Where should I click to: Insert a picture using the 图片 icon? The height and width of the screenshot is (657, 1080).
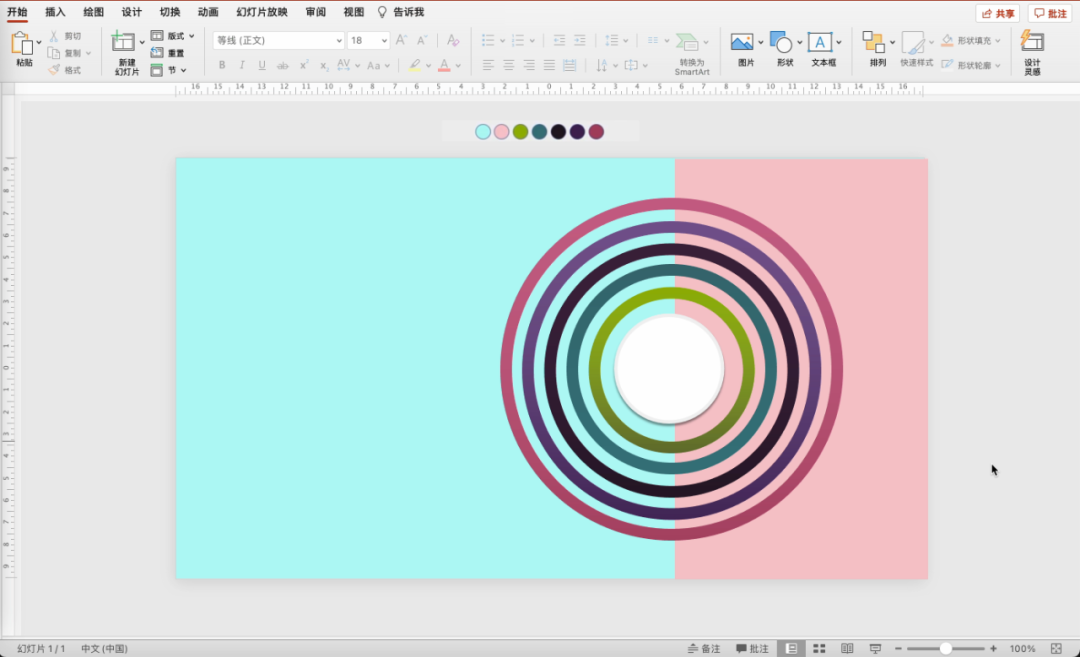click(x=742, y=43)
